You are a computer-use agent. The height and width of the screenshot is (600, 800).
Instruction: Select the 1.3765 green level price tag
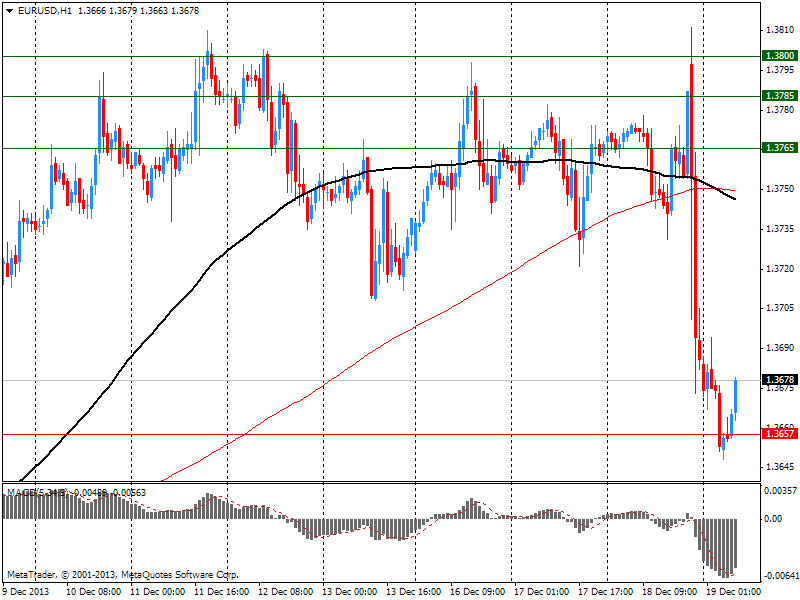[x=780, y=148]
